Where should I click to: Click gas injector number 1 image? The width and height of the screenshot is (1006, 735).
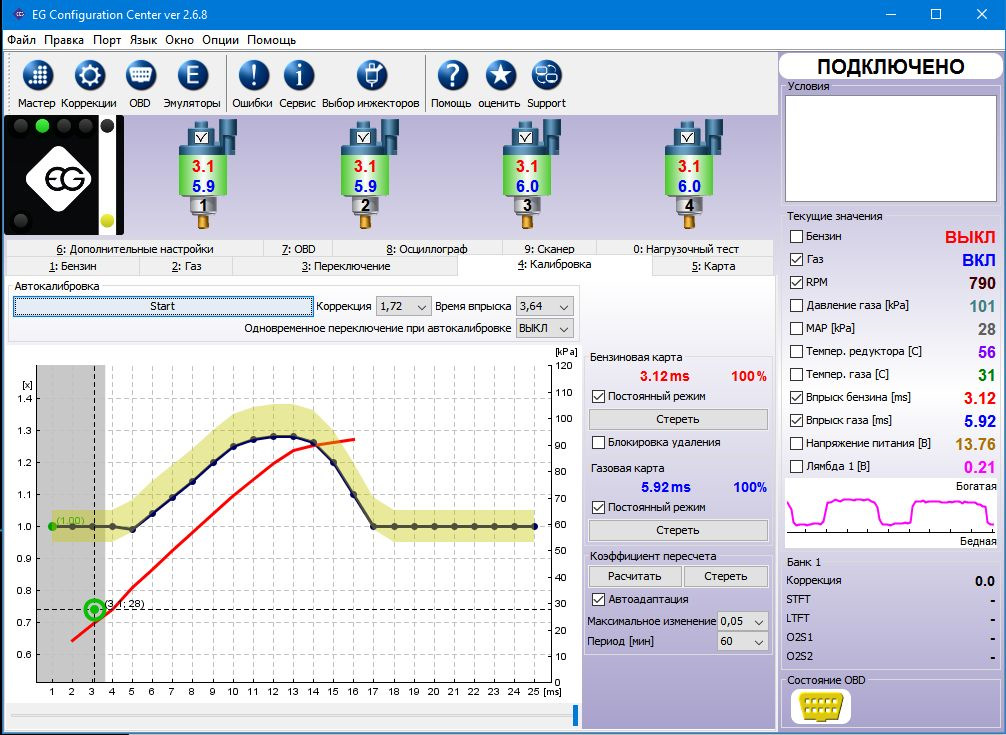pos(205,174)
